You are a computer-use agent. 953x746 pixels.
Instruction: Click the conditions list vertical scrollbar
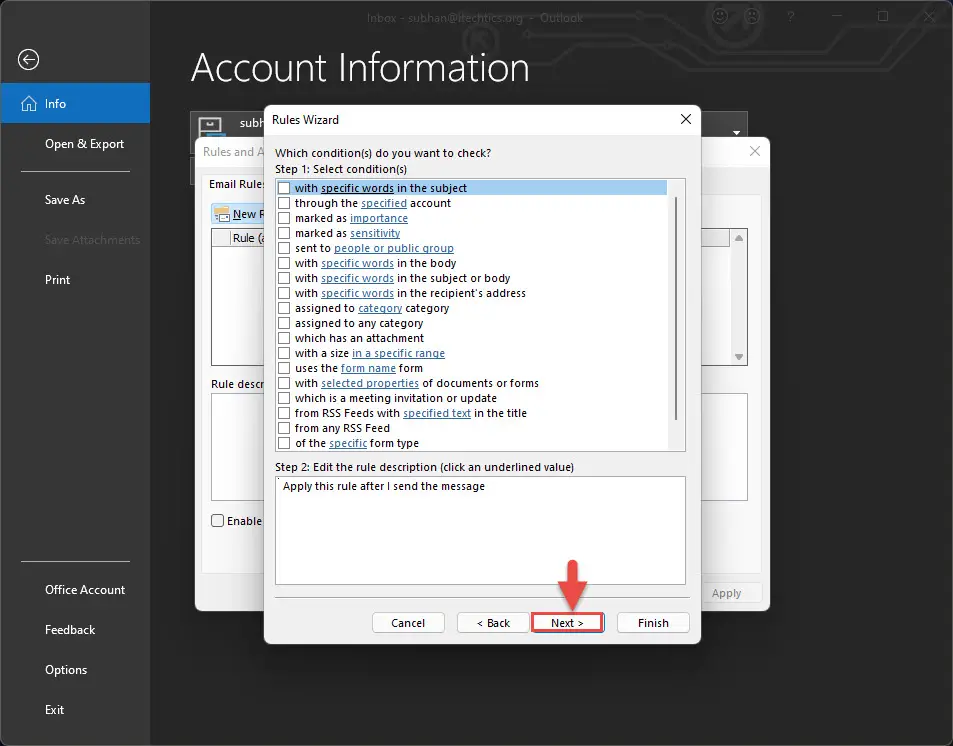click(x=676, y=308)
